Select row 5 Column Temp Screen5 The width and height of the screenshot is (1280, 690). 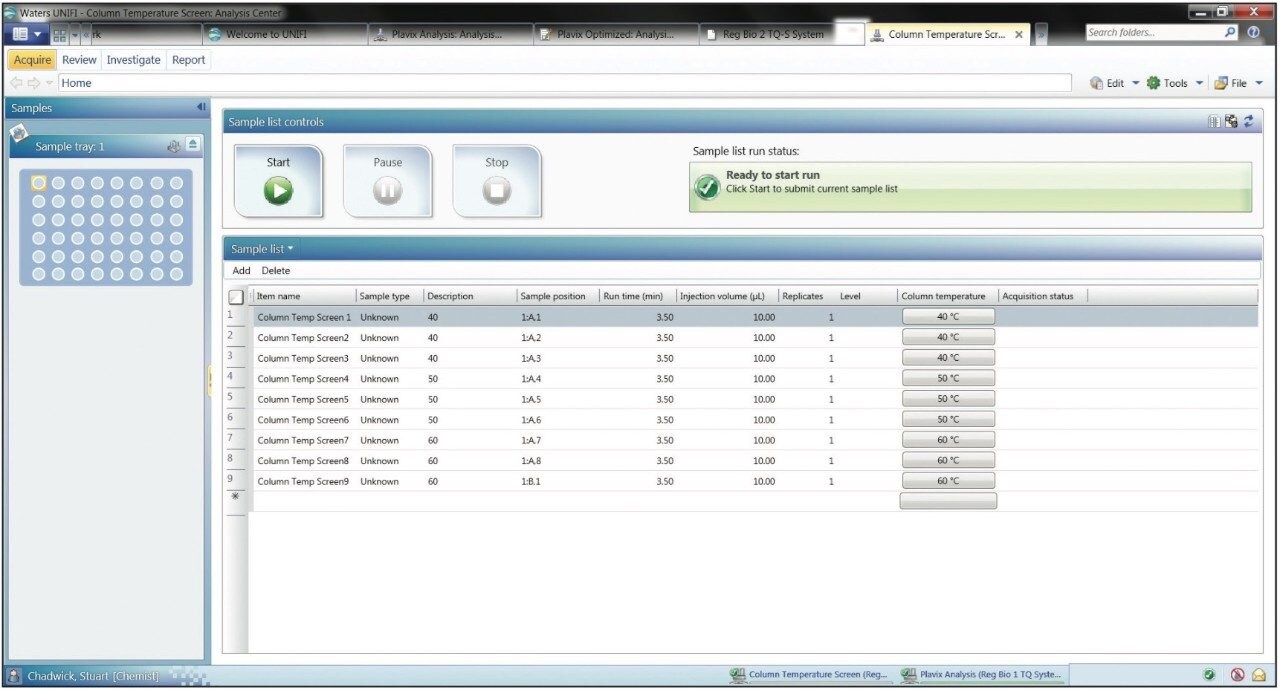coord(303,398)
